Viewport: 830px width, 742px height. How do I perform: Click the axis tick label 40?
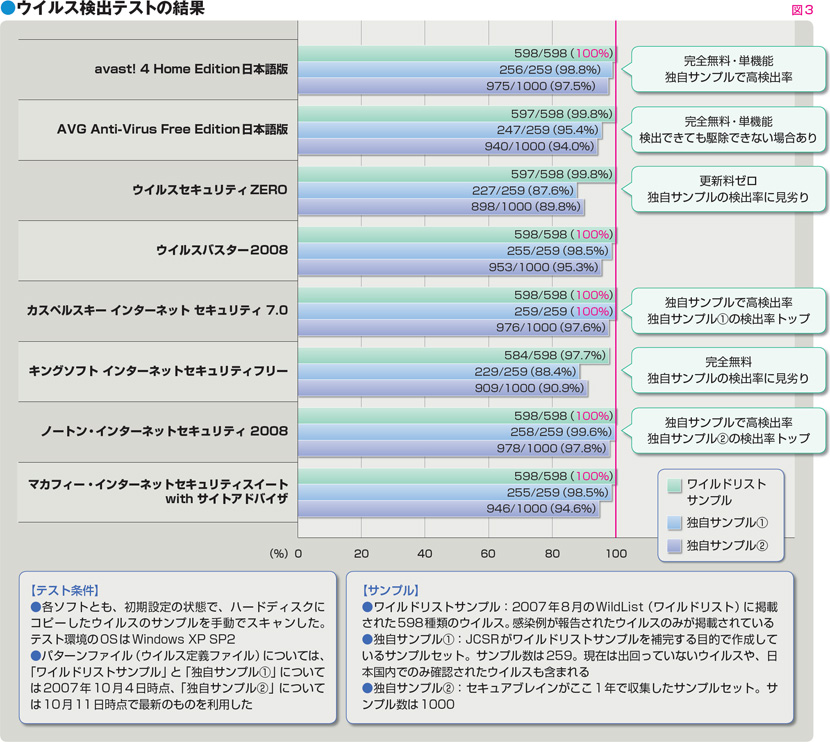425,554
